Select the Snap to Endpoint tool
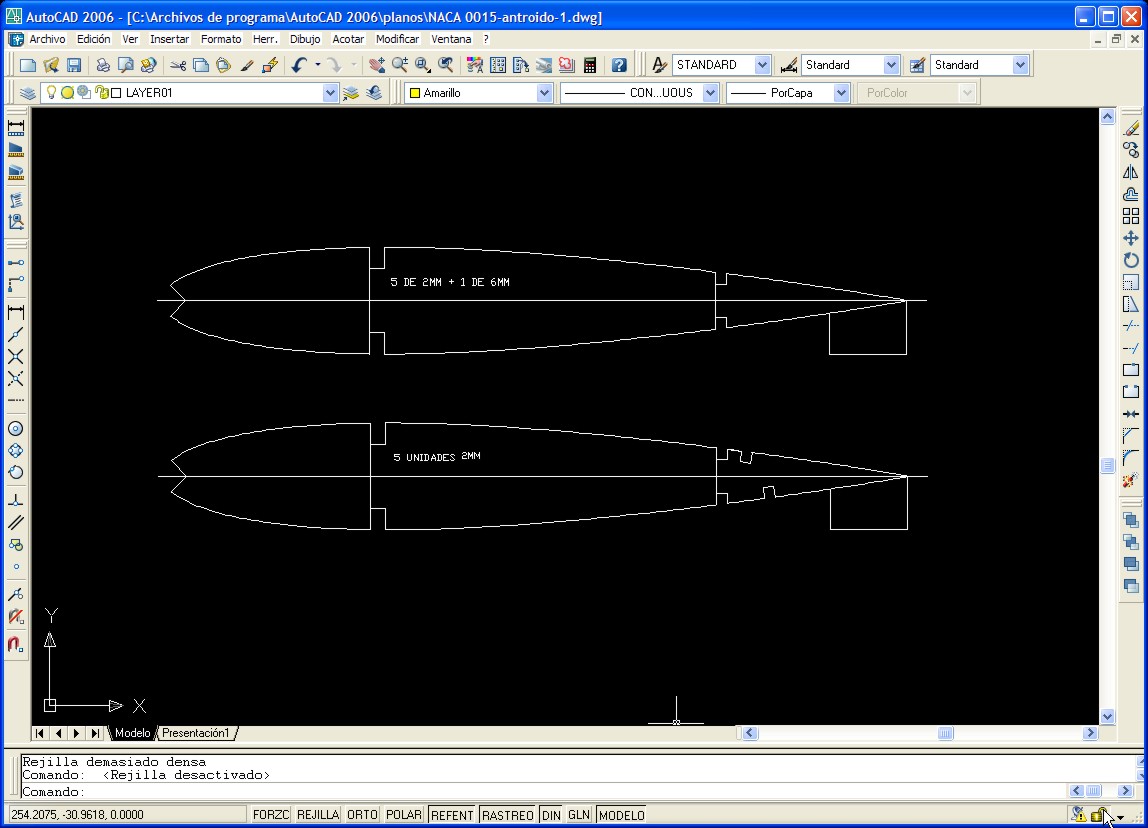Screen dimensions: 1148x828 click(15, 335)
